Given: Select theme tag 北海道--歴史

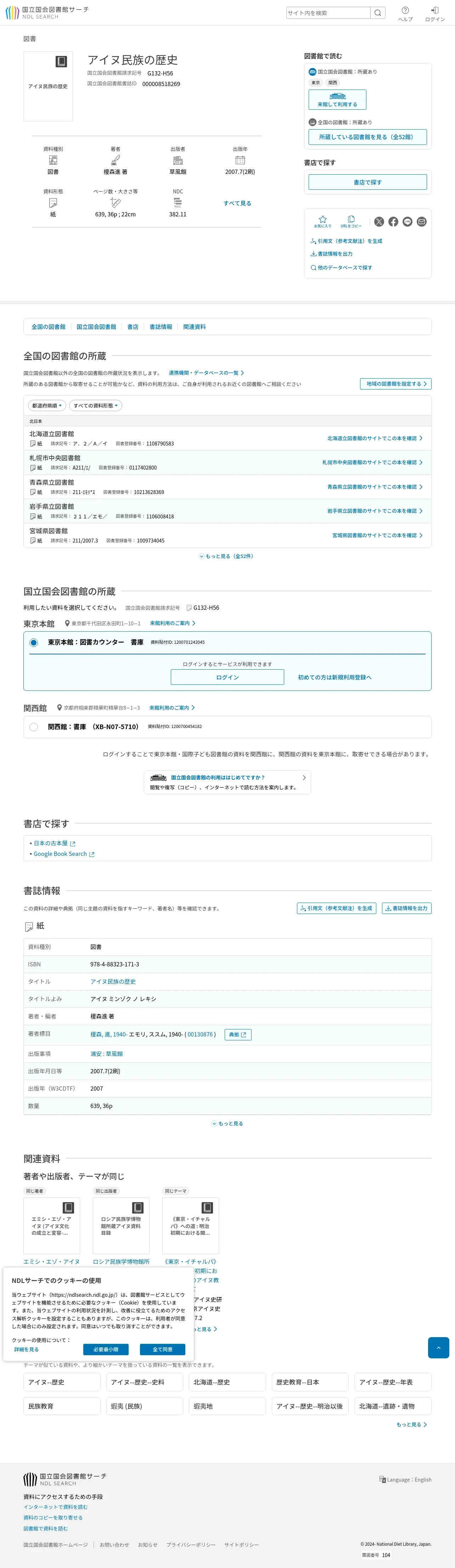Looking at the screenshot, I should coord(227,1382).
